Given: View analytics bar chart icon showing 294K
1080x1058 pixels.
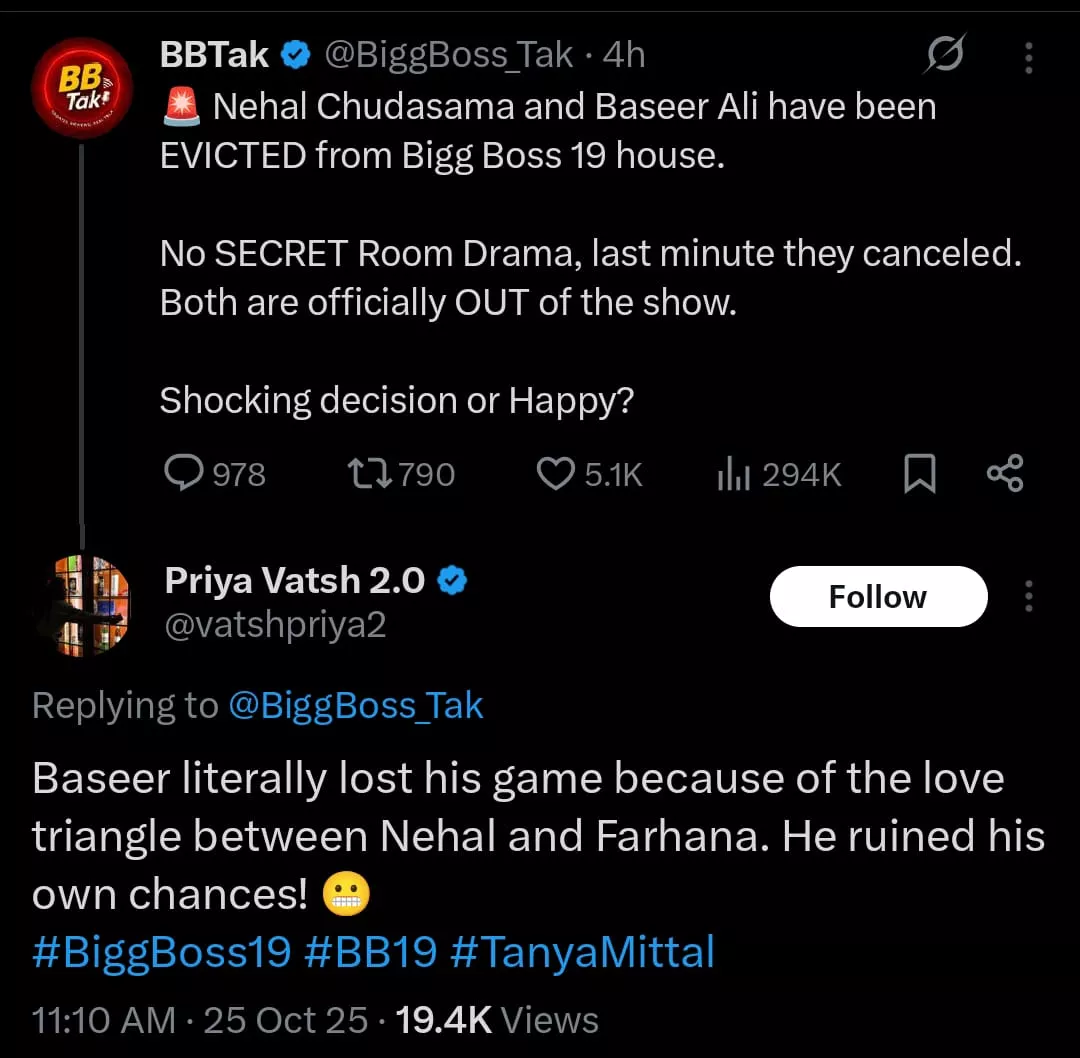Looking at the screenshot, I should (734, 475).
